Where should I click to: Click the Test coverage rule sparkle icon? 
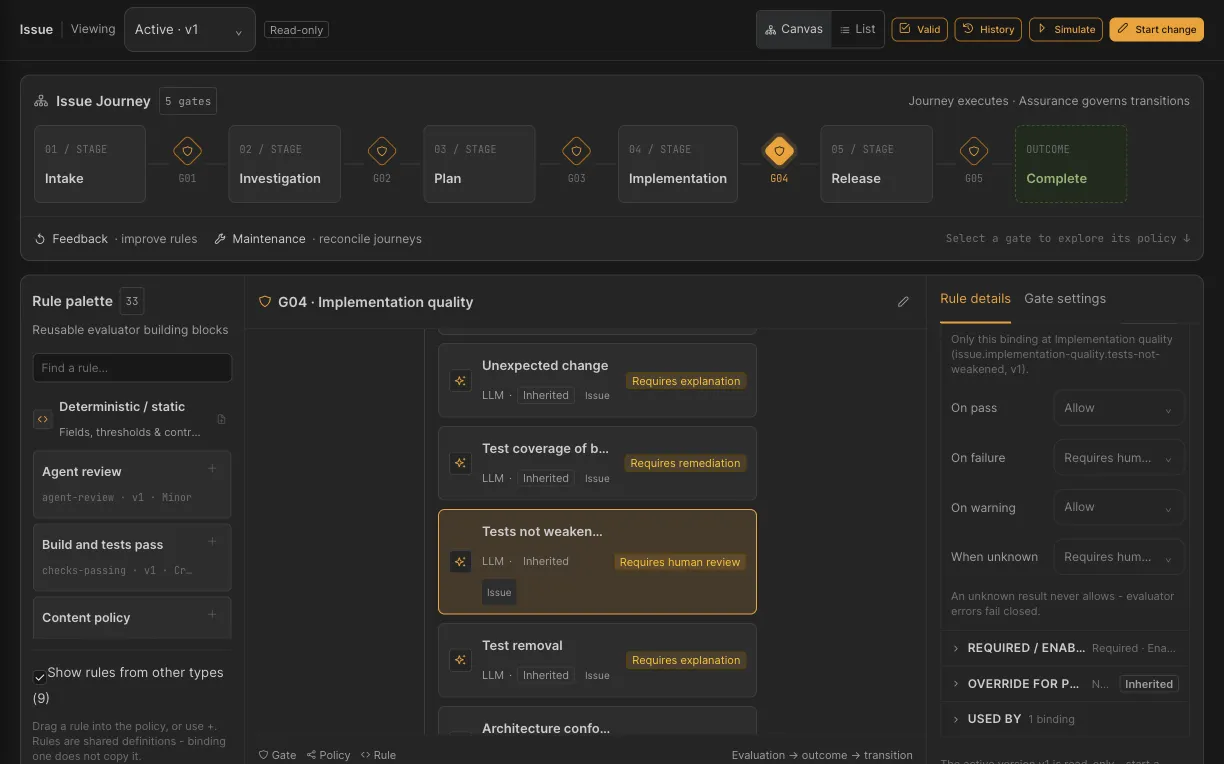[x=460, y=463]
